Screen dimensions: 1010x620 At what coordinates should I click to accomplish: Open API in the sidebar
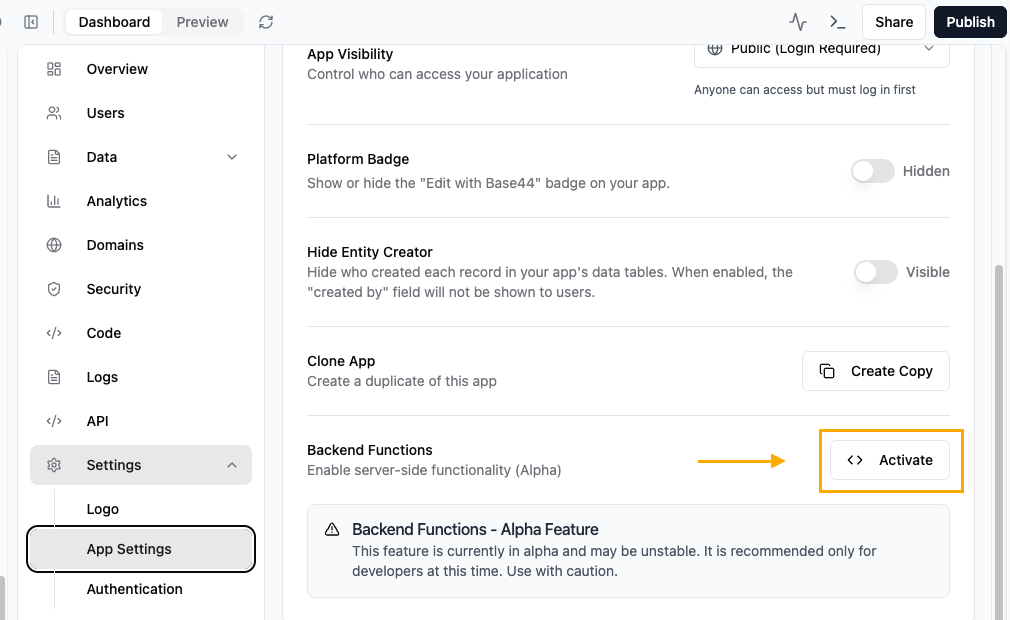pos(140,421)
